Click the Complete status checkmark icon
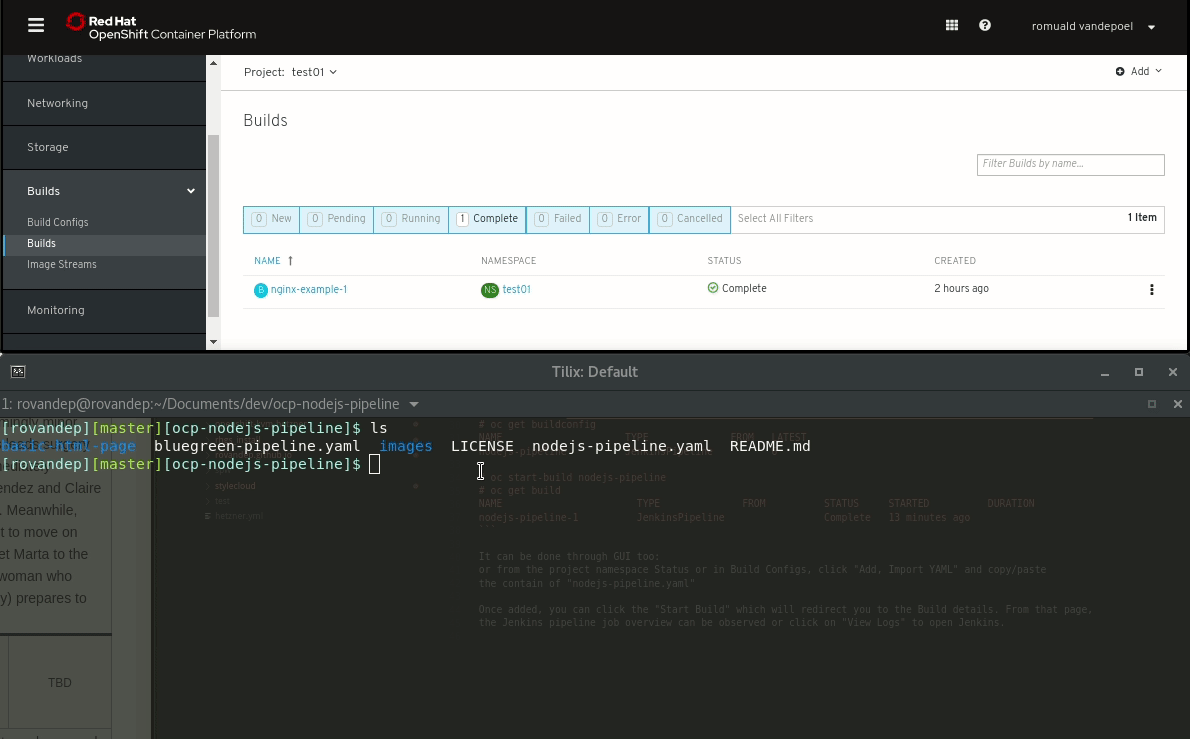1190x739 pixels. tap(713, 288)
